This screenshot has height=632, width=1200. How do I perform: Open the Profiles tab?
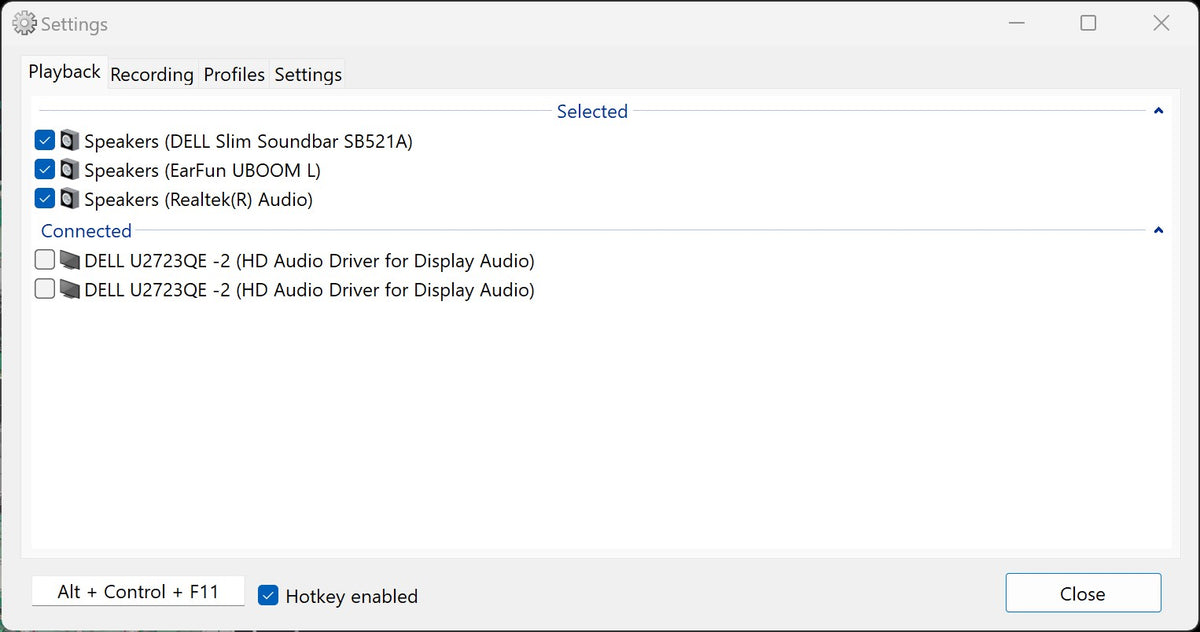234,75
